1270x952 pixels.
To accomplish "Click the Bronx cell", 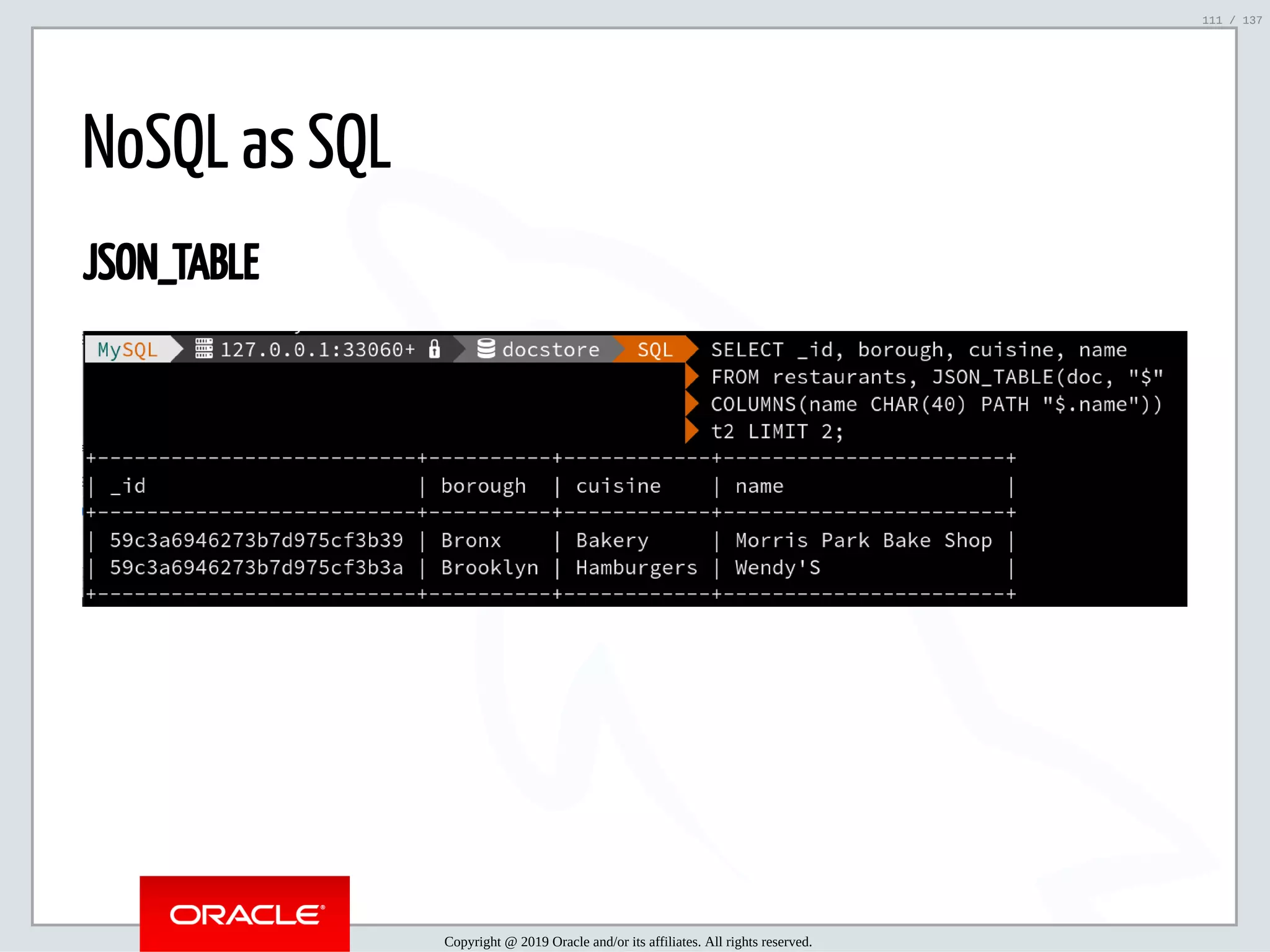I will [x=471, y=540].
